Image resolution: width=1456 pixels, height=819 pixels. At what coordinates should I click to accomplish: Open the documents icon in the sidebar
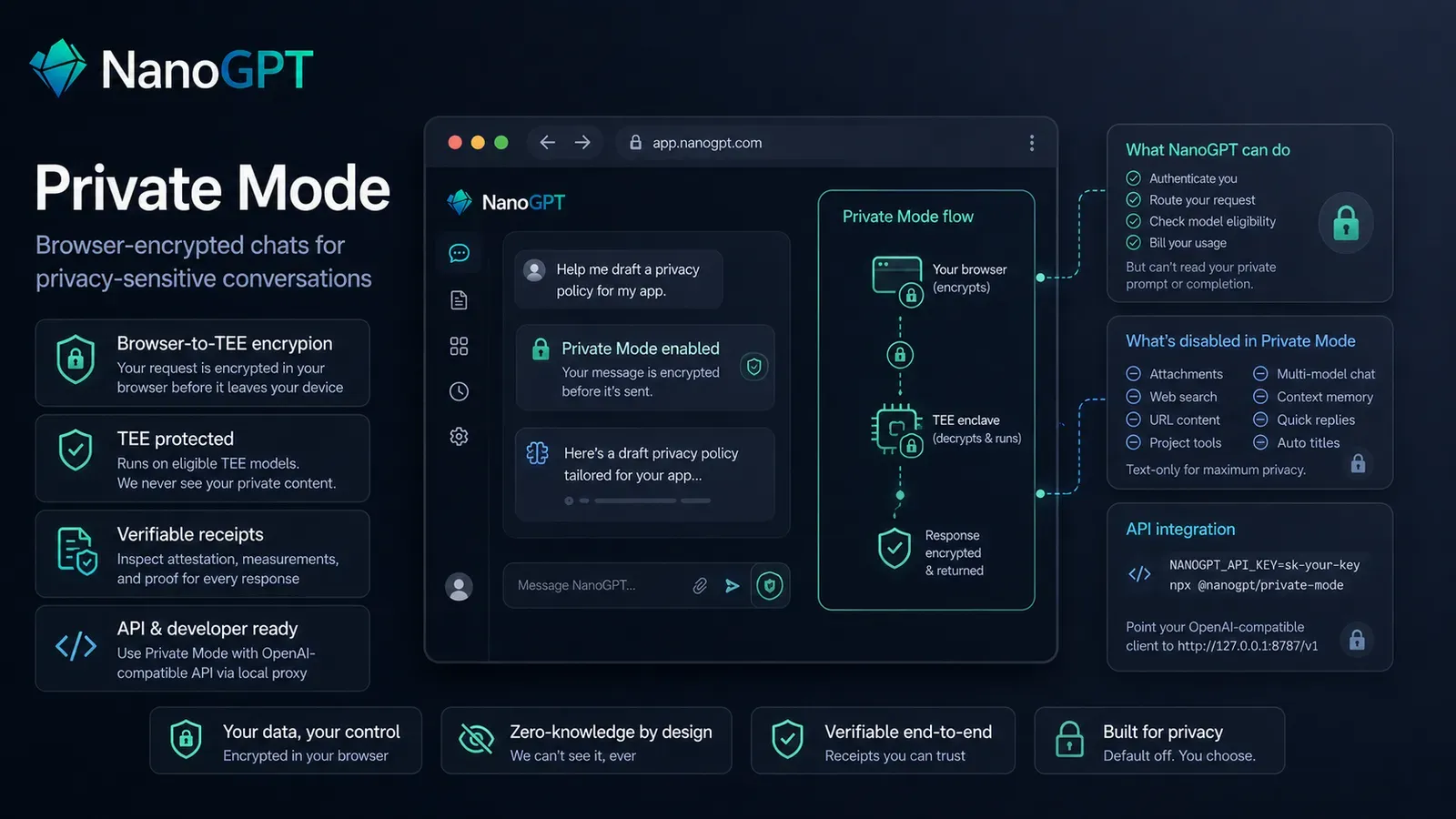click(459, 300)
